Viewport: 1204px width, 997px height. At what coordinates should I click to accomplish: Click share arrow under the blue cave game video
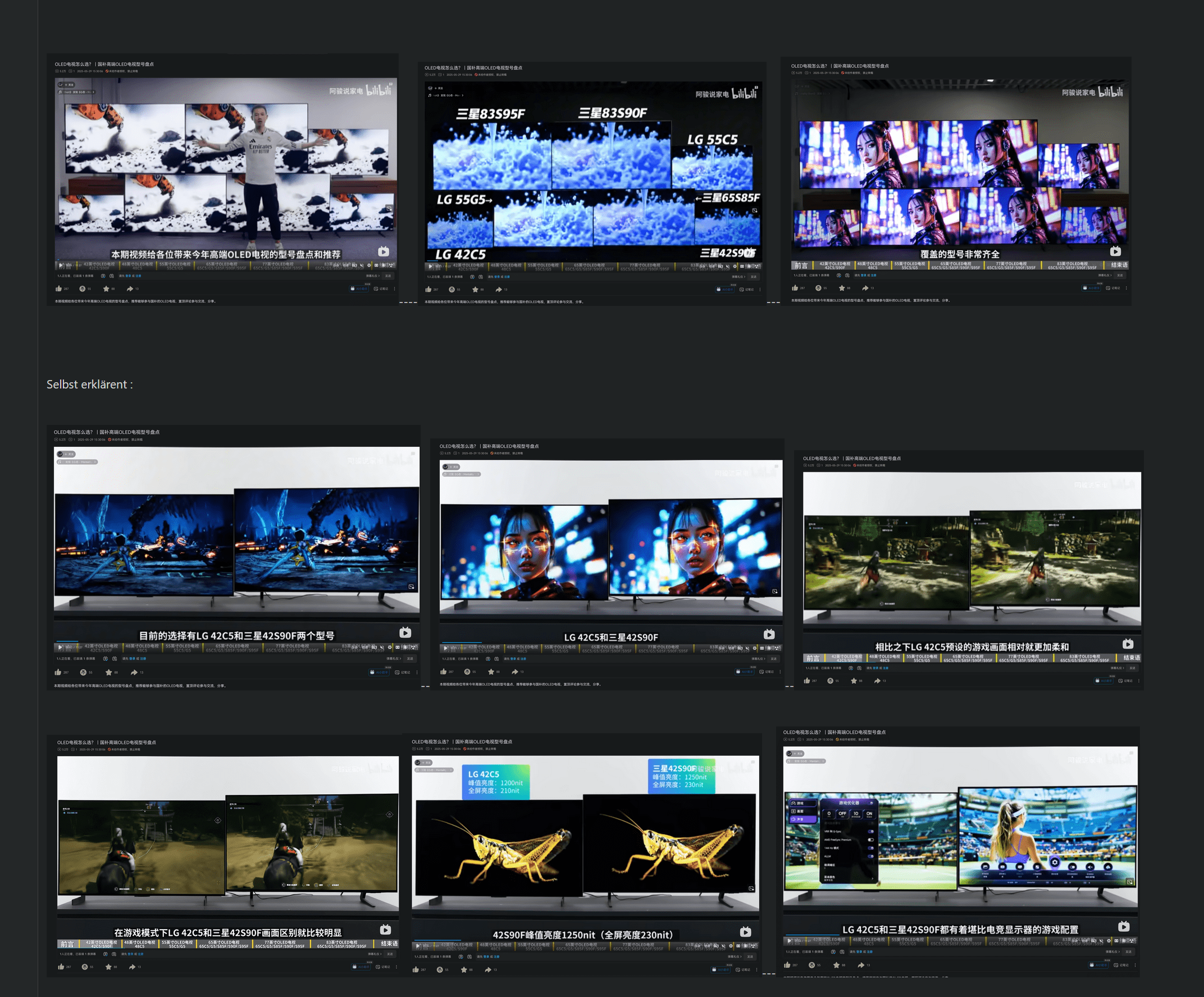(134, 673)
